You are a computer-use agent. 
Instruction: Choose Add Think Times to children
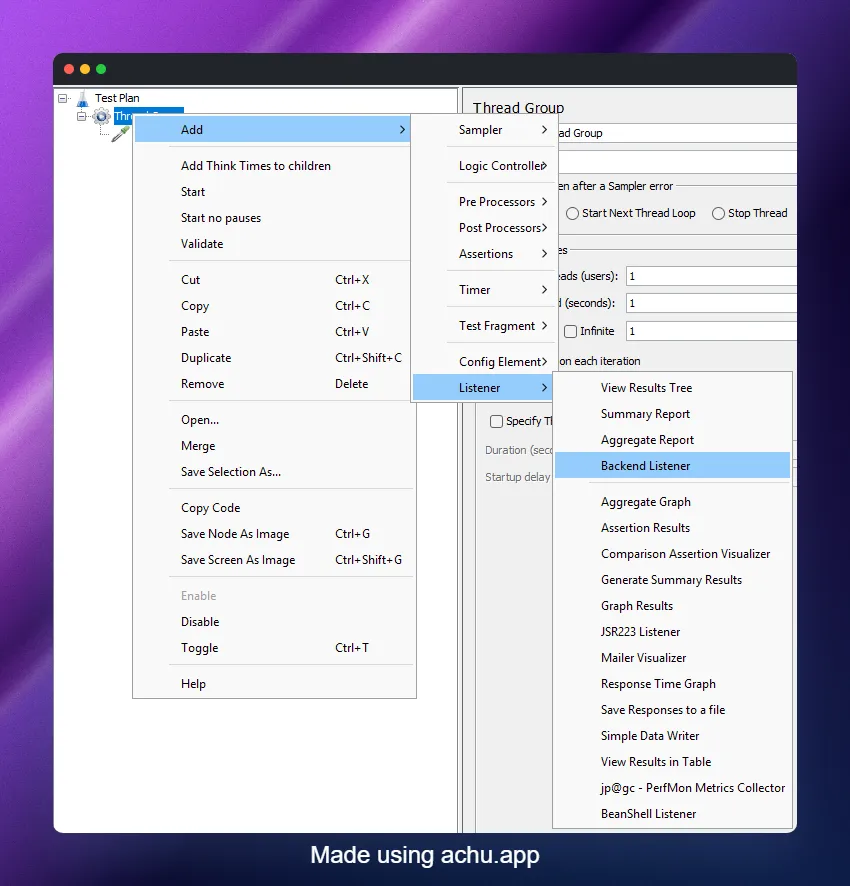(272, 166)
